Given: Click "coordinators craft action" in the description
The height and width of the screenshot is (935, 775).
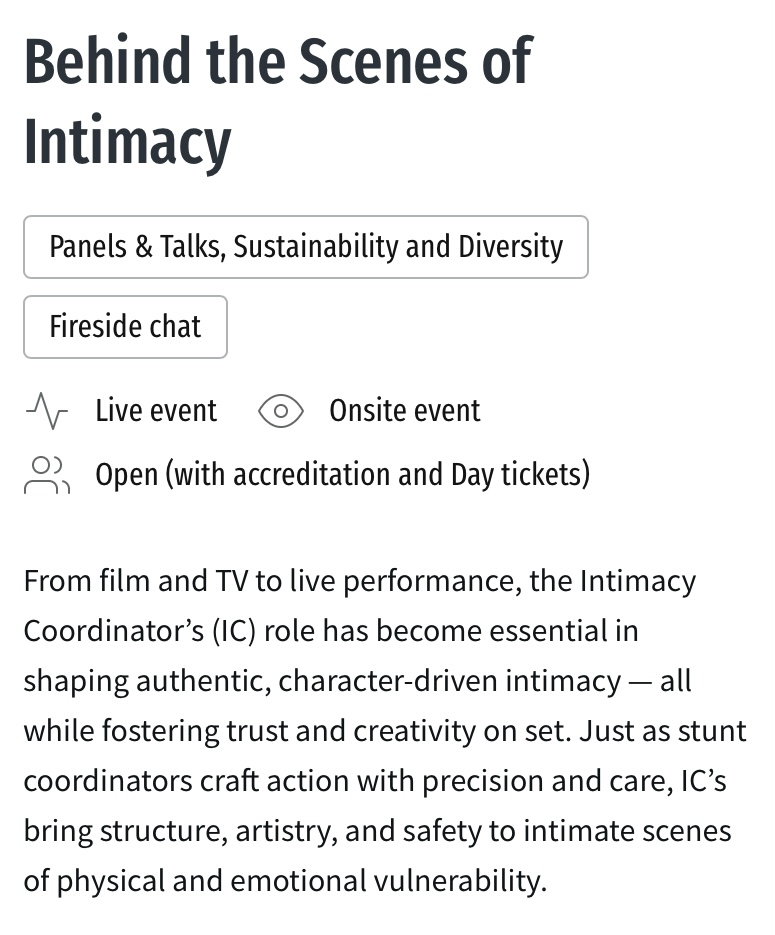Looking at the screenshot, I should click(193, 781).
